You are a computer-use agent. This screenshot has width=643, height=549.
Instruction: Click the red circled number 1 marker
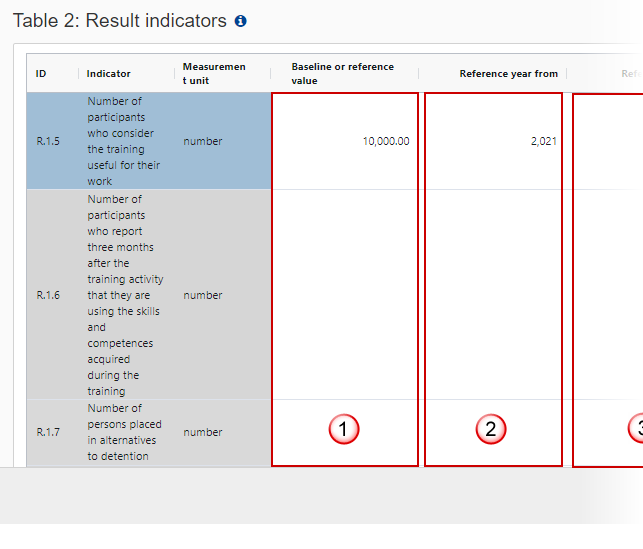[x=343, y=429]
